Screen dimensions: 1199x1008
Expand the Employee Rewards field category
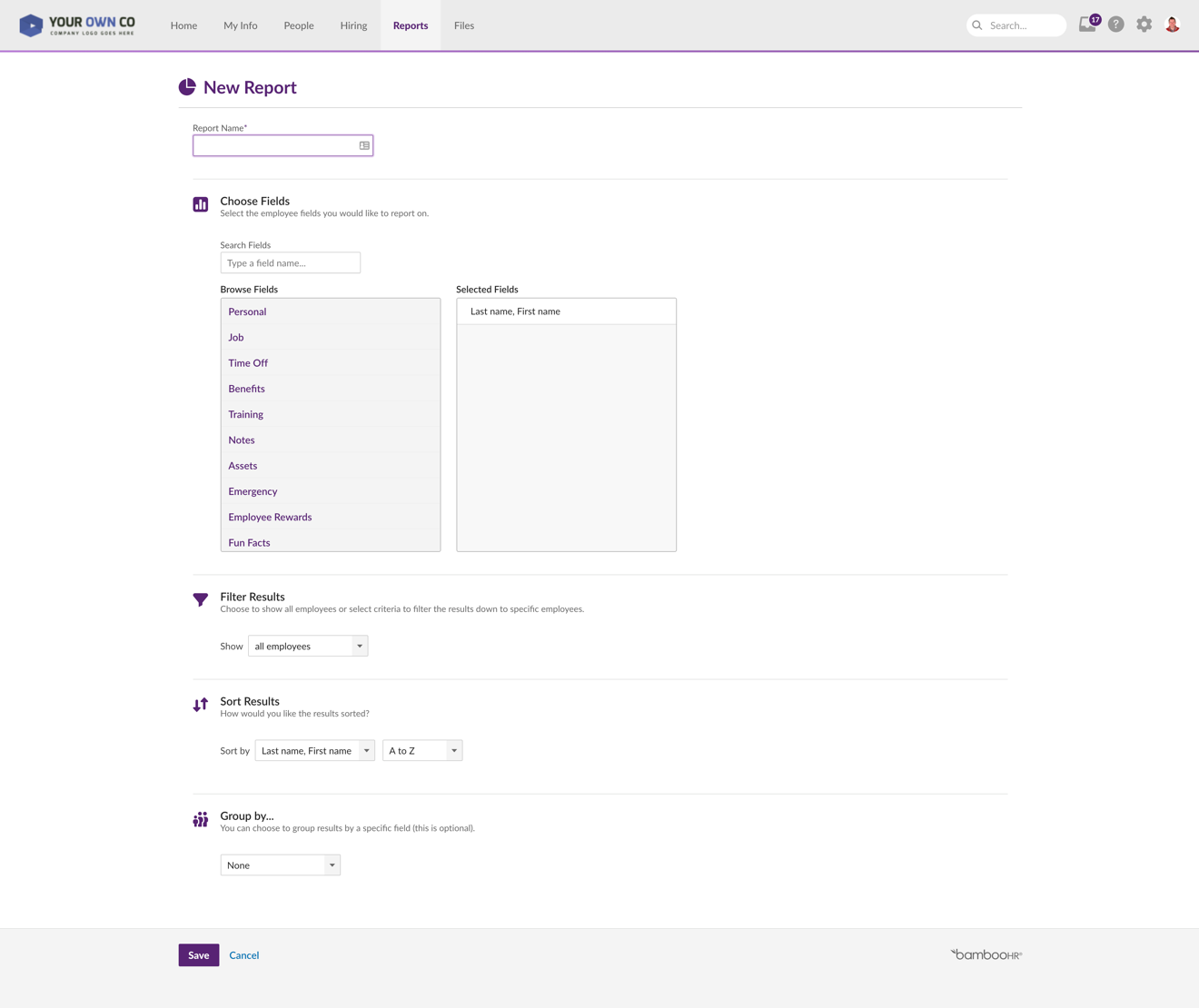(331, 517)
